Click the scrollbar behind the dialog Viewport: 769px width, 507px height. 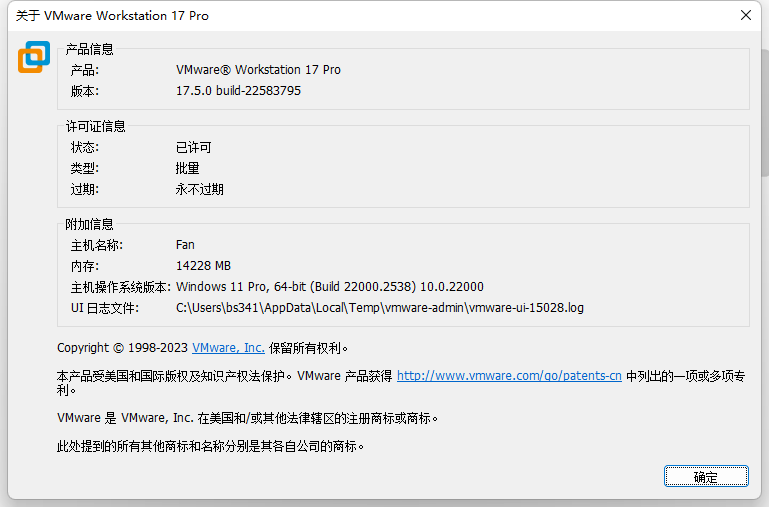(x=765, y=113)
